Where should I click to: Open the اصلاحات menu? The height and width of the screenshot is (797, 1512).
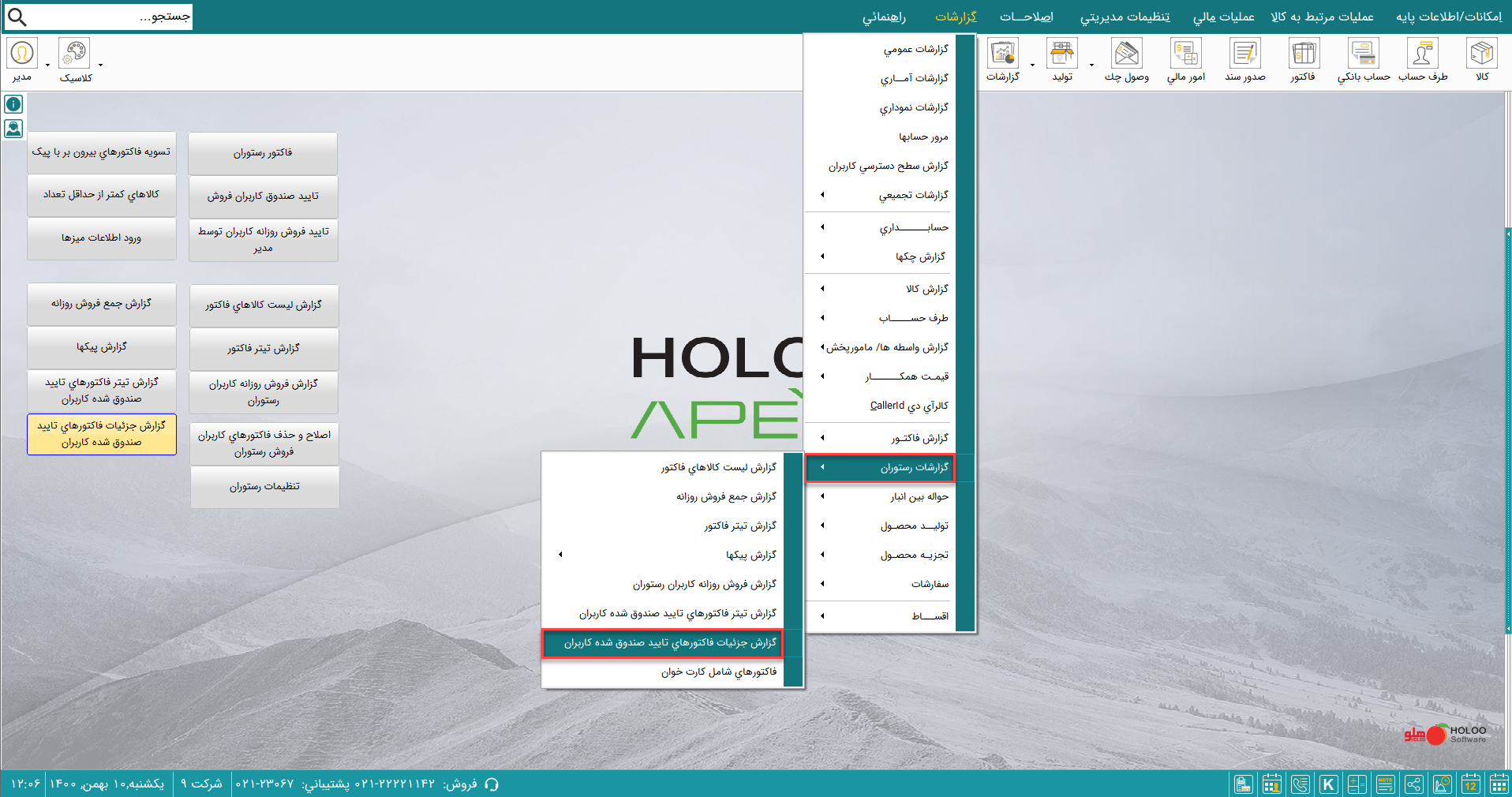(1026, 17)
